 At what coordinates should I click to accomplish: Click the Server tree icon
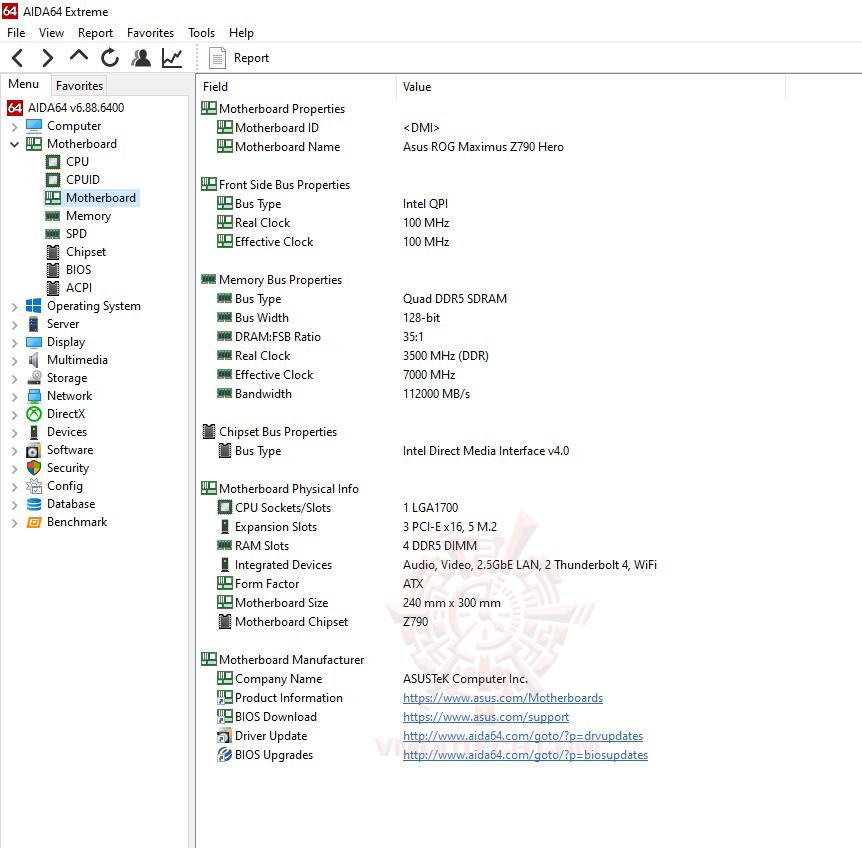click(34, 324)
